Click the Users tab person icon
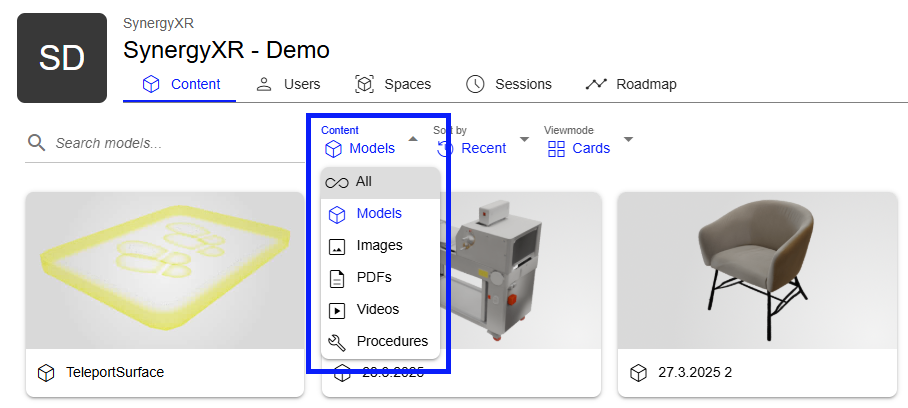This screenshot has height=408, width=908. 264,84
